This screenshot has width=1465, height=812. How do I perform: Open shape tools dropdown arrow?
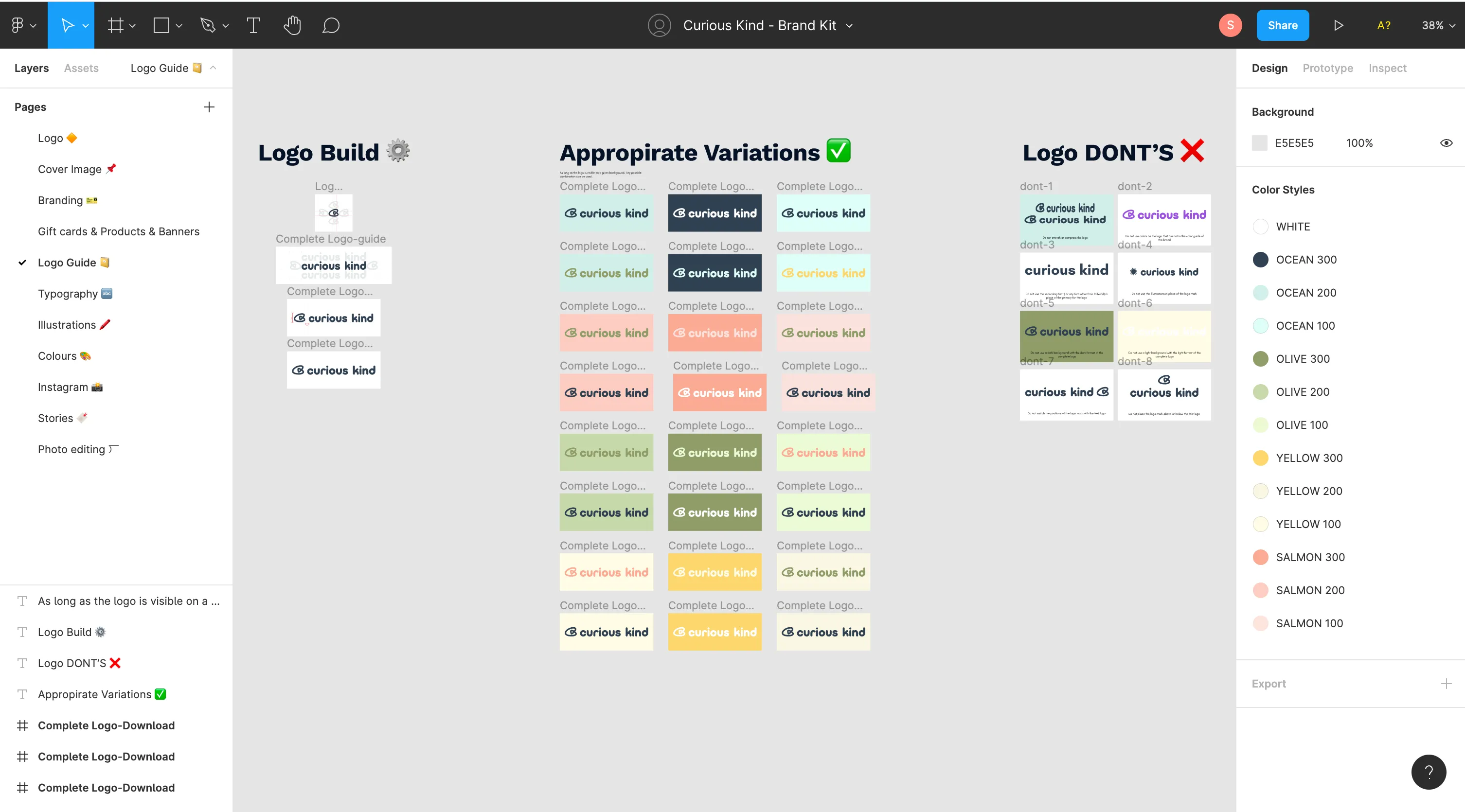pyautogui.click(x=179, y=26)
